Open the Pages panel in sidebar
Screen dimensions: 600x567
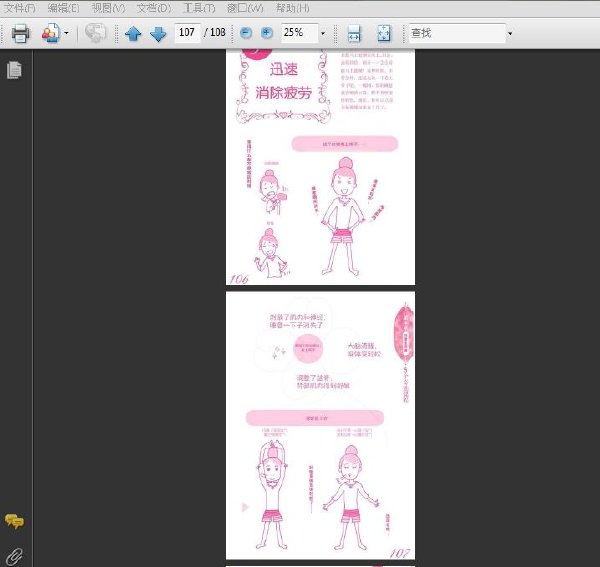(14, 70)
